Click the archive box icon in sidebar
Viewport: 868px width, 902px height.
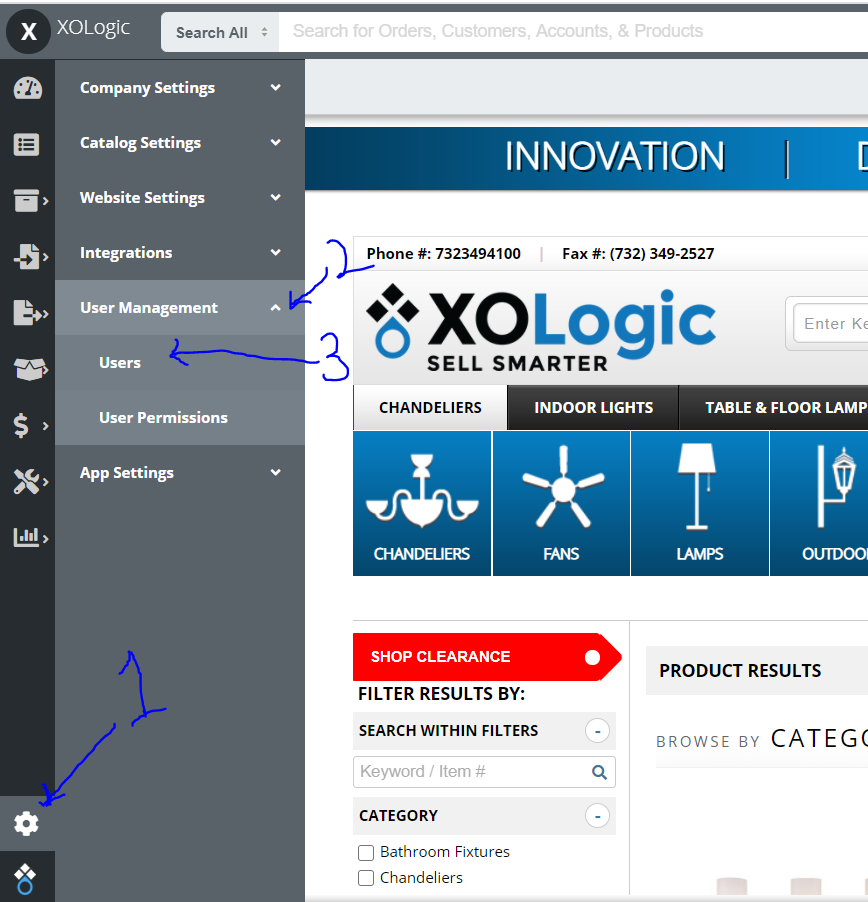pos(27,200)
